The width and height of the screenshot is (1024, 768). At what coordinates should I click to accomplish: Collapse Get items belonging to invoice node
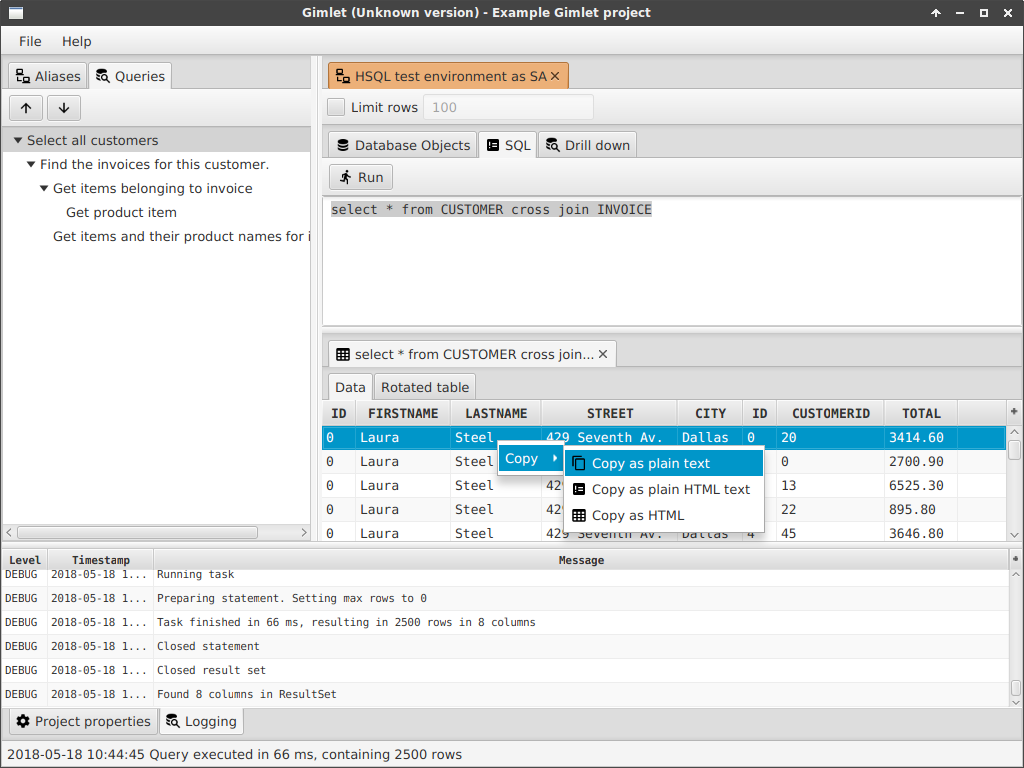tap(44, 189)
